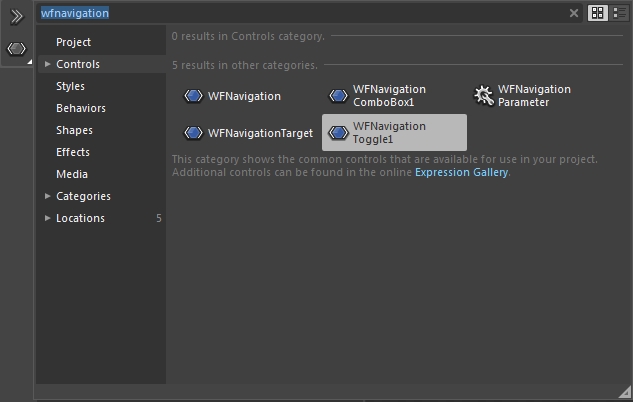The height and width of the screenshot is (402, 633).
Task: Select the Project category
Action: click(73, 42)
